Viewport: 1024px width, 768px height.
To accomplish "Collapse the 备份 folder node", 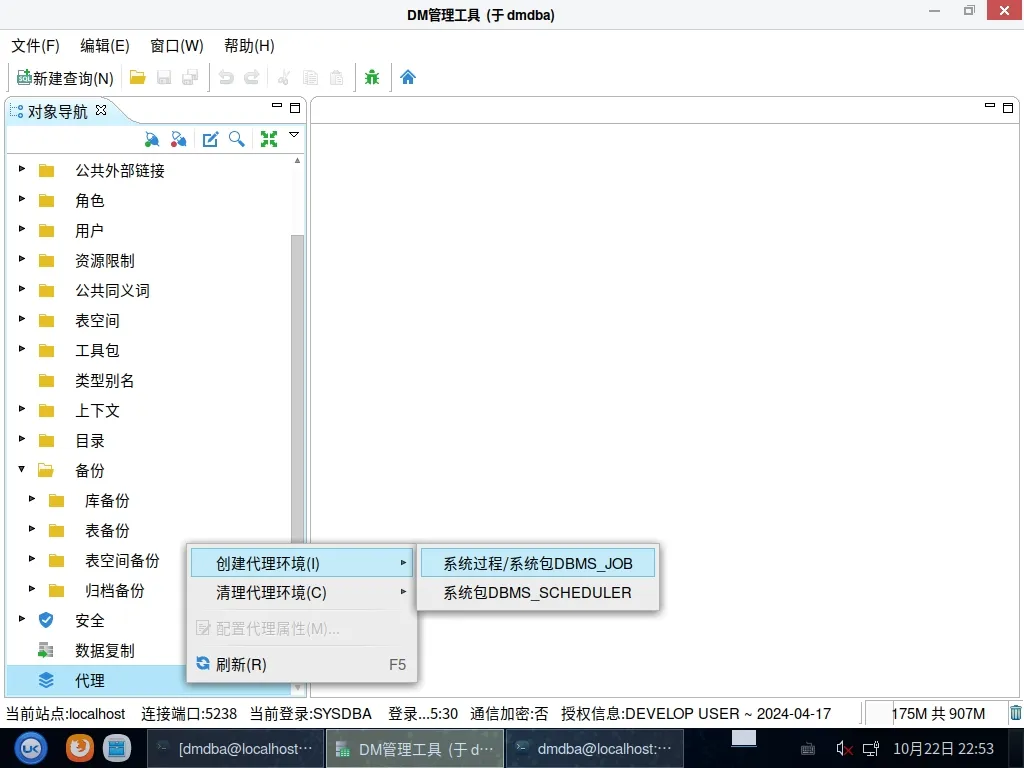I will point(22,470).
